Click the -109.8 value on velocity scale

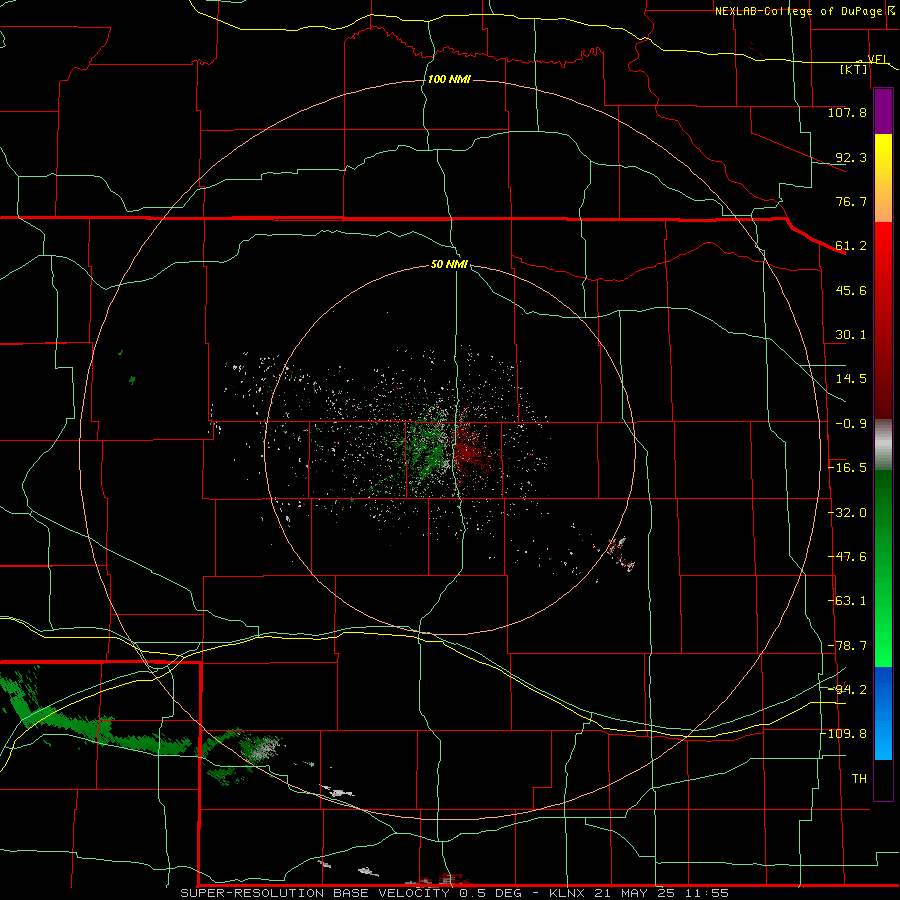tap(844, 734)
